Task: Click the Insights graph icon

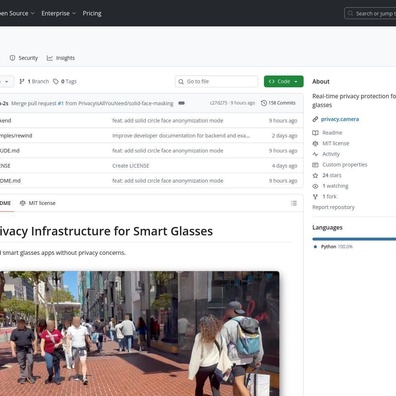Action: pyautogui.click(x=50, y=58)
